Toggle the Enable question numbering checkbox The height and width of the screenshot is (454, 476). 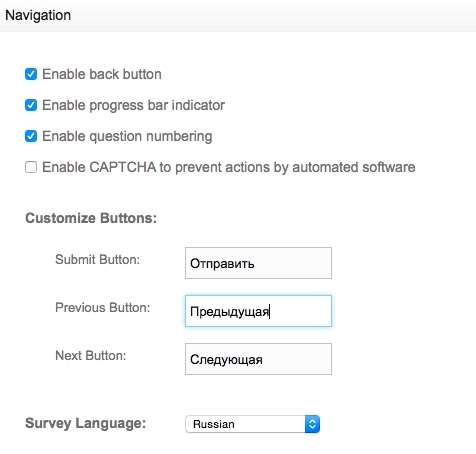point(31,136)
